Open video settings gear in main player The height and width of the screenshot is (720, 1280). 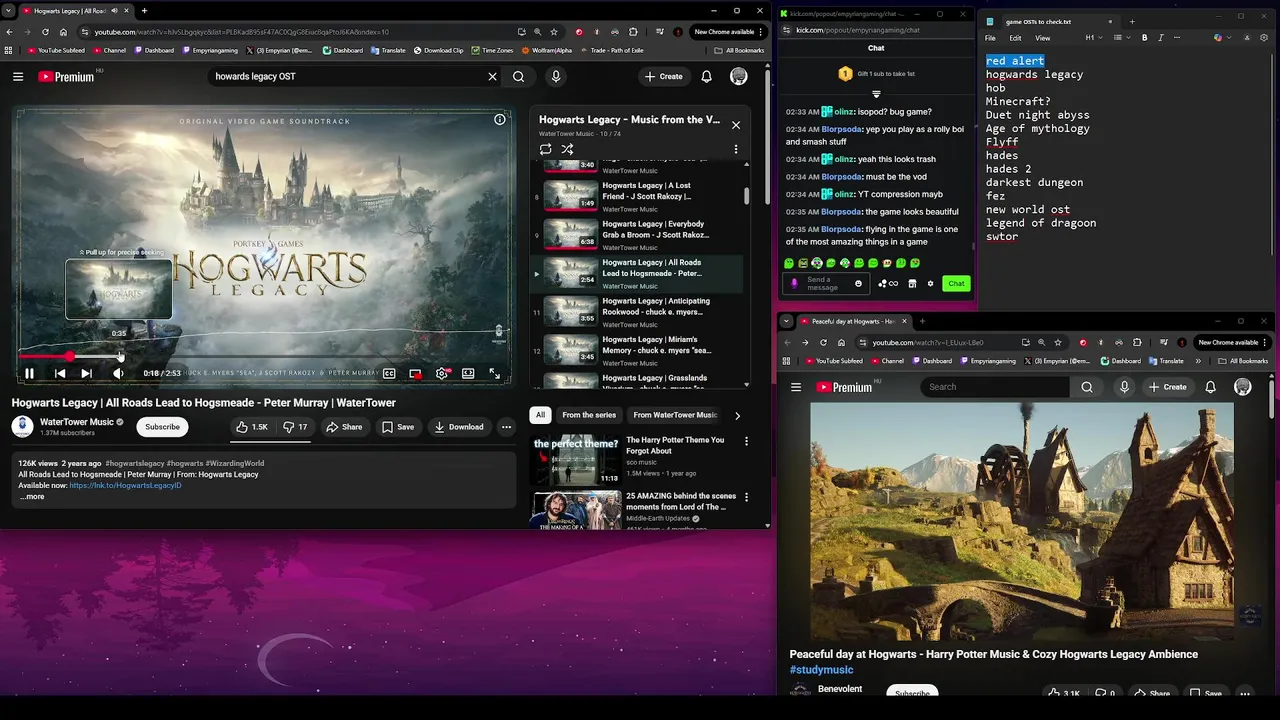(x=441, y=373)
